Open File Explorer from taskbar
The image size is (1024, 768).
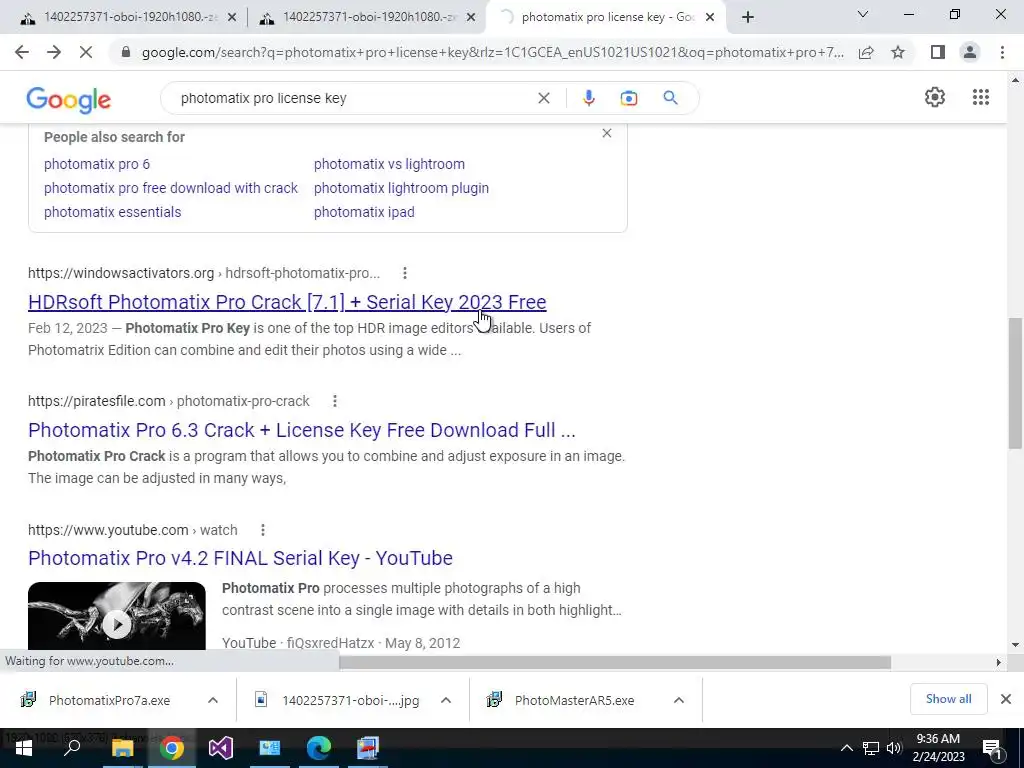tap(122, 748)
